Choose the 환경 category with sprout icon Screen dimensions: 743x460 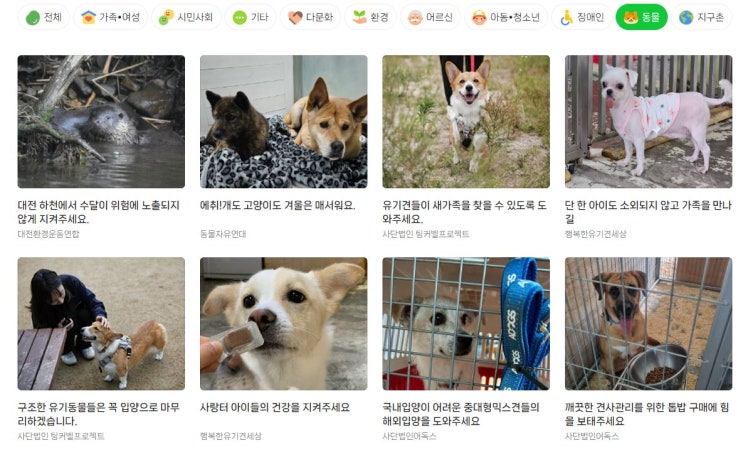(x=371, y=18)
